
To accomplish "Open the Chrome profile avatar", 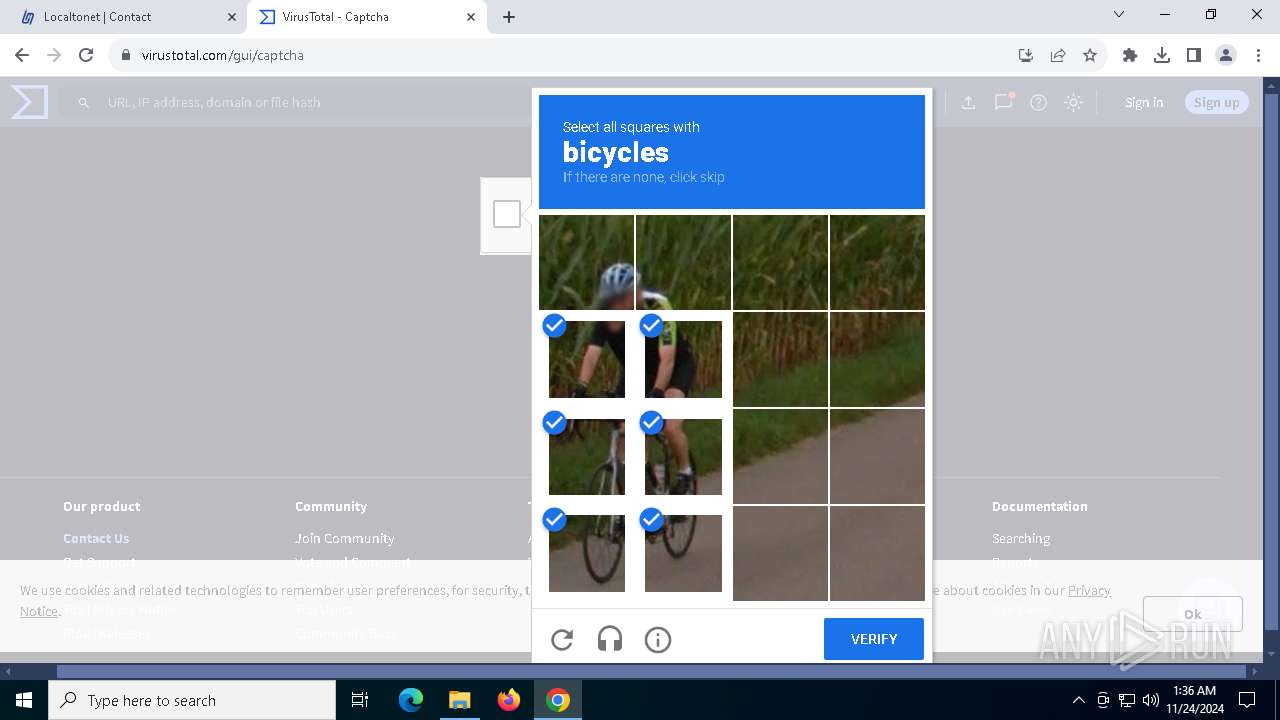I will pos(1226,55).
